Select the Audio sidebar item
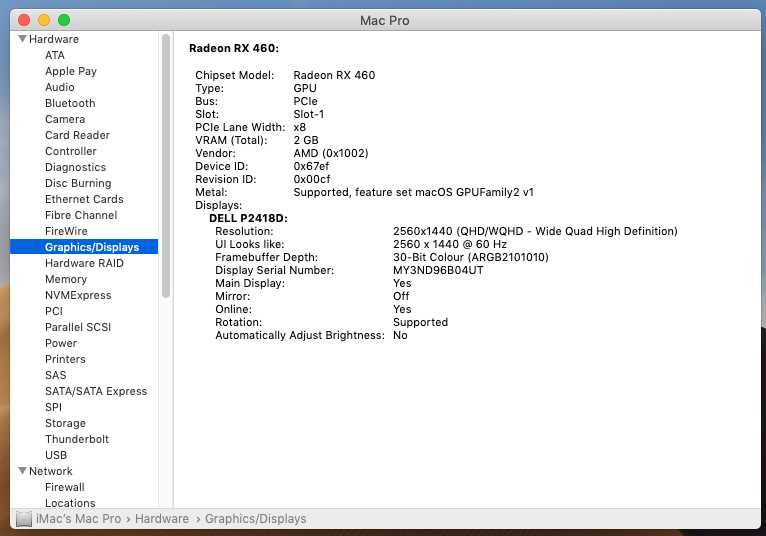The image size is (766, 536). pos(60,87)
